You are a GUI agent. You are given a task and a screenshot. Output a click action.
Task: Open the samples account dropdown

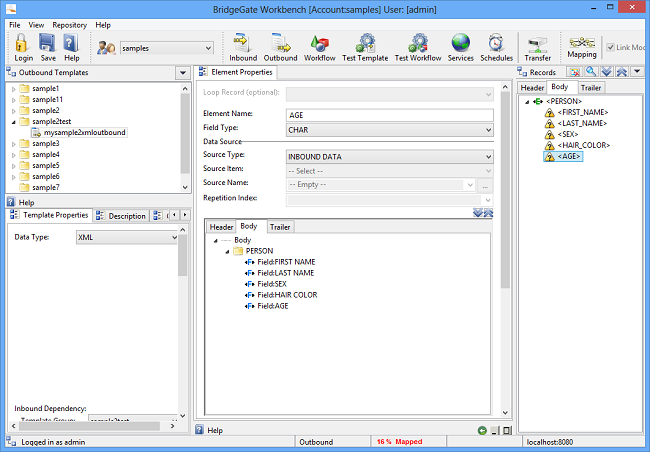[208, 48]
